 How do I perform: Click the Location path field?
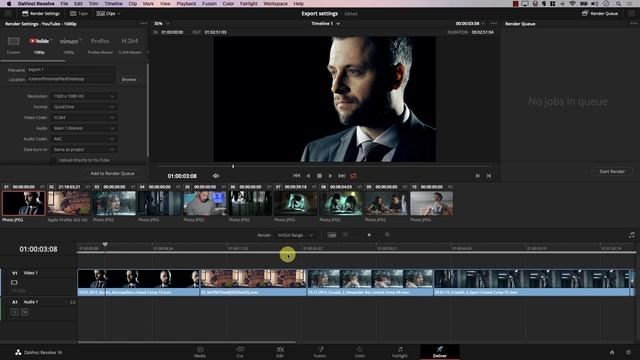click(71, 79)
